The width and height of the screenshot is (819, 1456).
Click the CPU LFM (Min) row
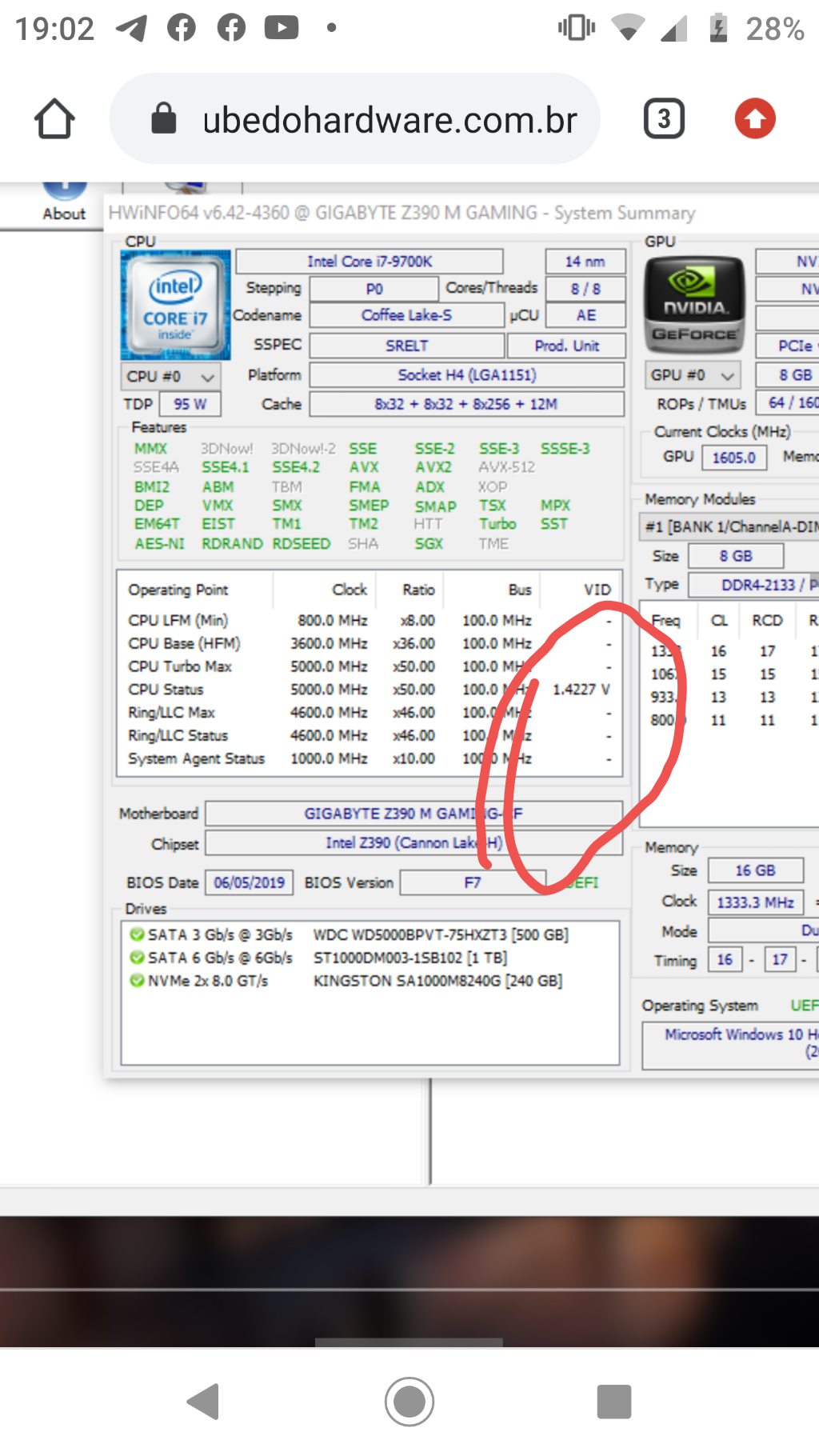(369, 620)
